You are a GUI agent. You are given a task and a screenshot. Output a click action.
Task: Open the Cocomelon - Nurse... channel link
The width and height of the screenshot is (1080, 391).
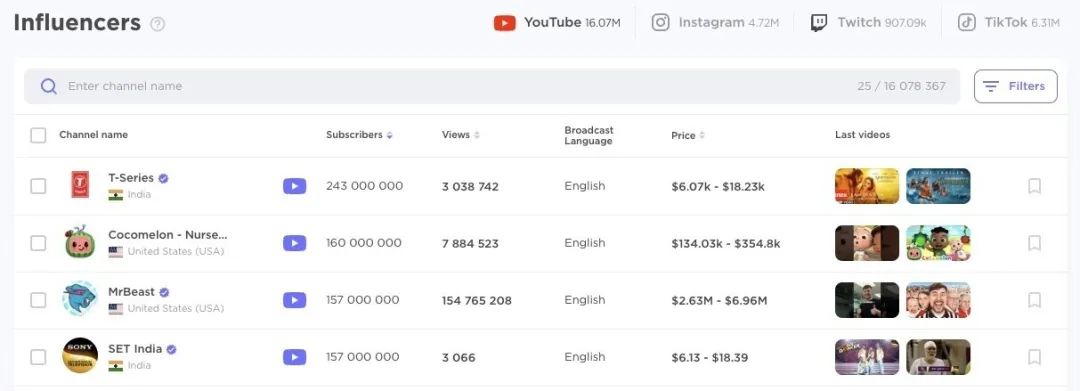tap(167, 235)
